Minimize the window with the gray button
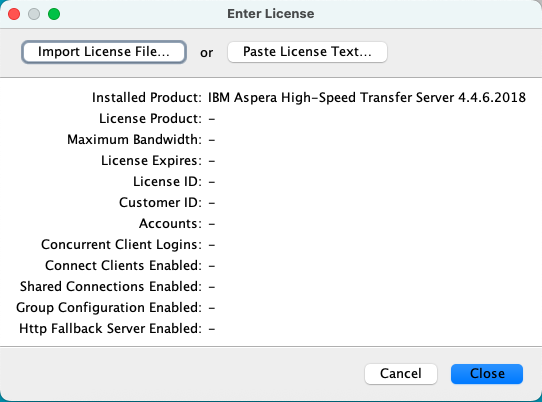Screen dimensions: 542x402 pyautogui.click(x=34, y=14)
